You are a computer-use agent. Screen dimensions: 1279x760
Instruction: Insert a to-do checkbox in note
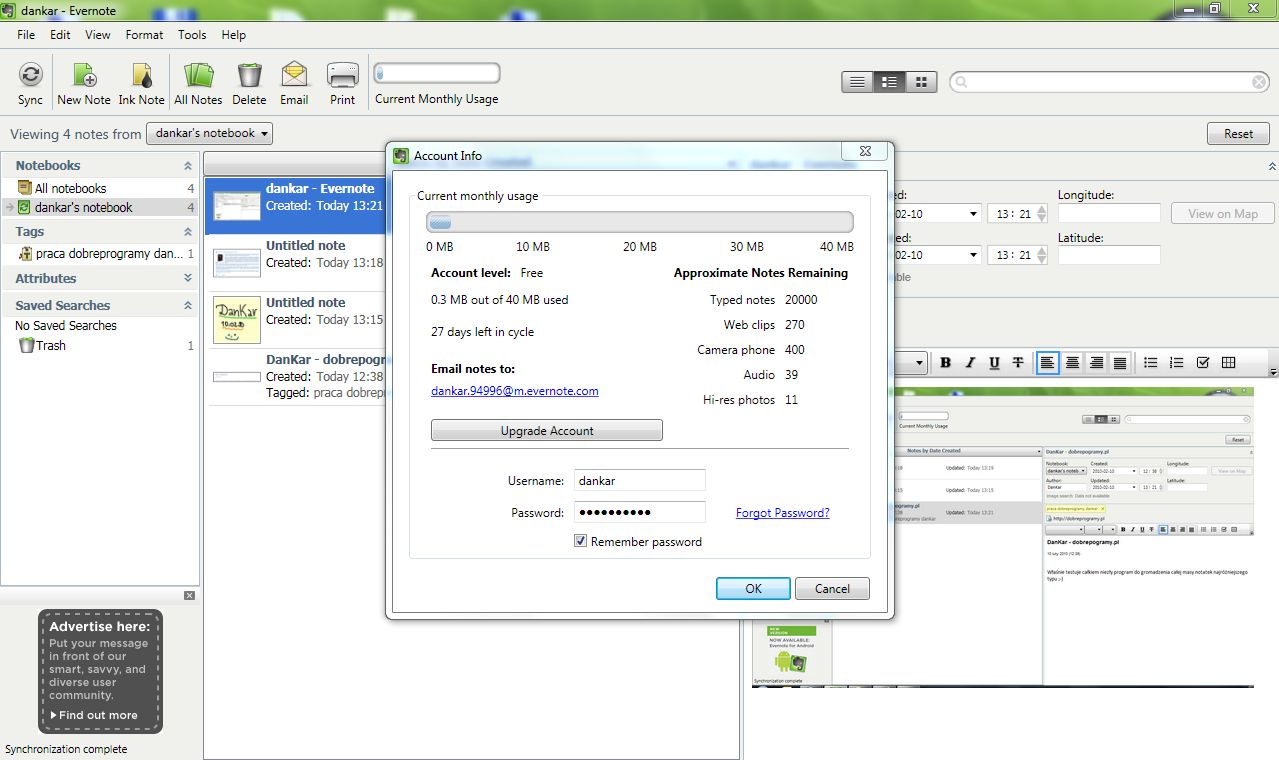1203,363
